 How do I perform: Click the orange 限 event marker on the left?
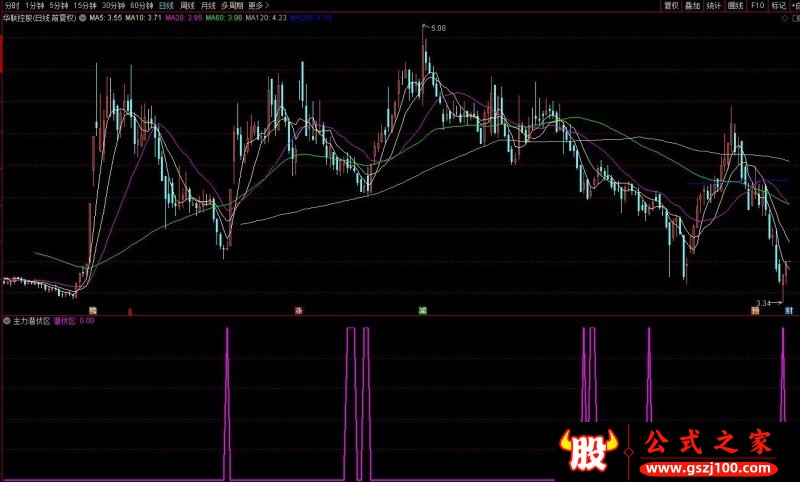click(93, 311)
